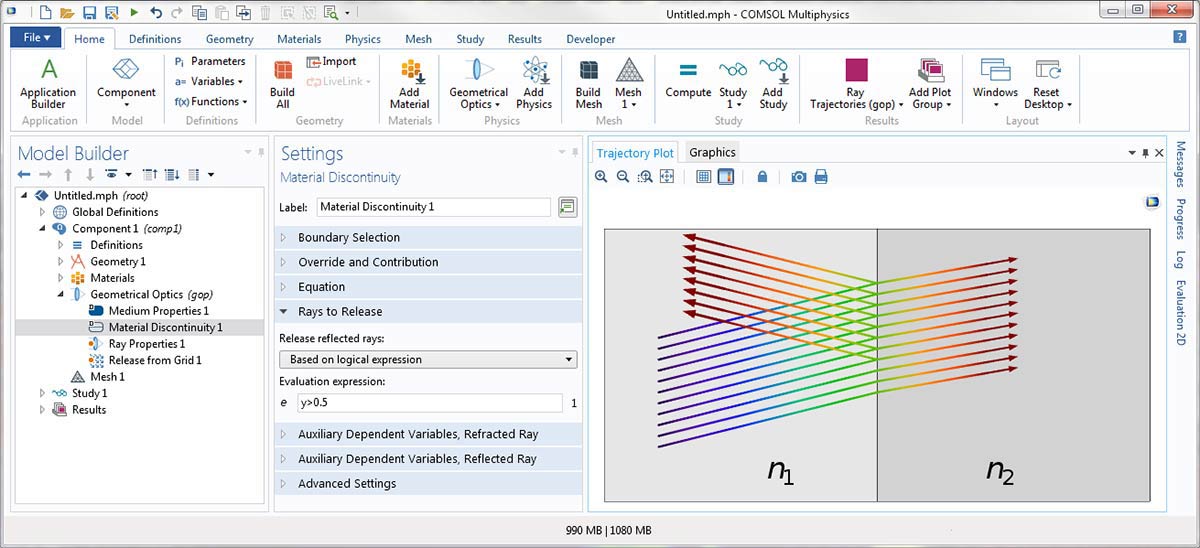
Task: Expand the Study 1 tree node
Action: (x=42, y=393)
